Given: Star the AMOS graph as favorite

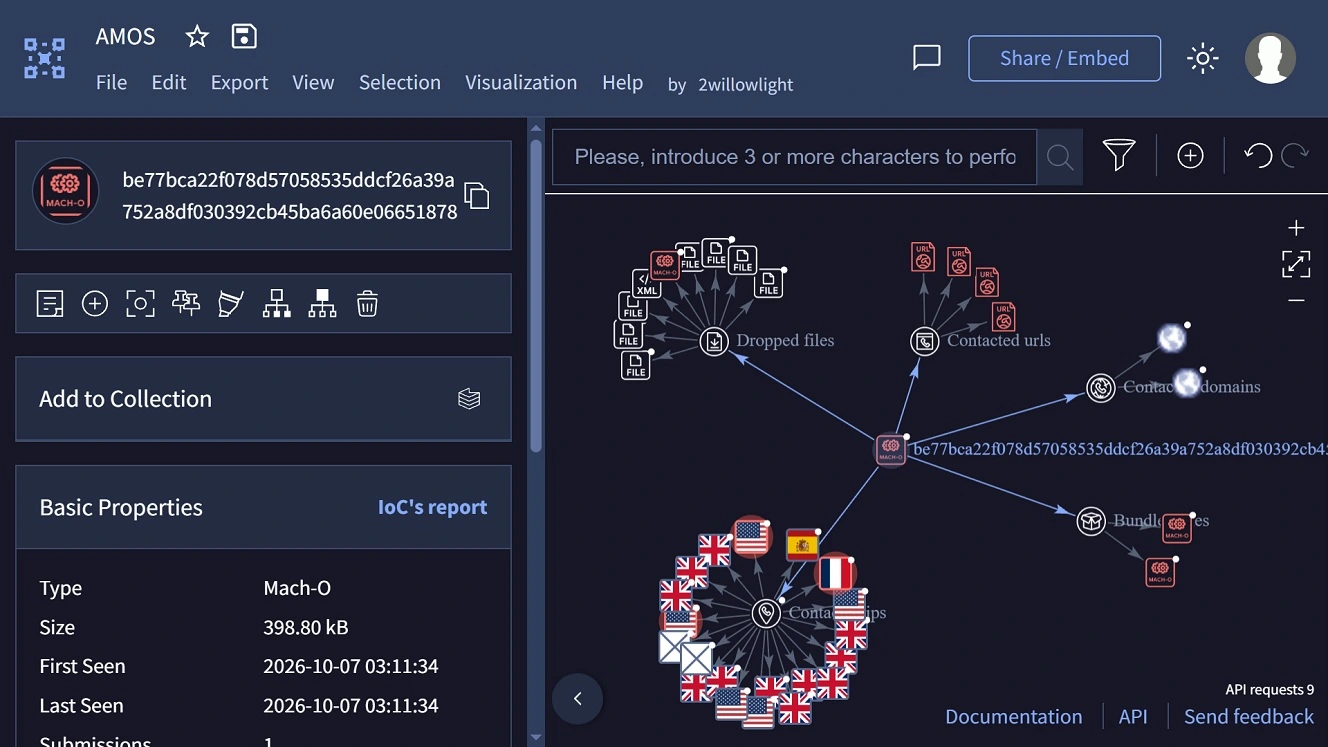Looking at the screenshot, I should pyautogui.click(x=197, y=37).
